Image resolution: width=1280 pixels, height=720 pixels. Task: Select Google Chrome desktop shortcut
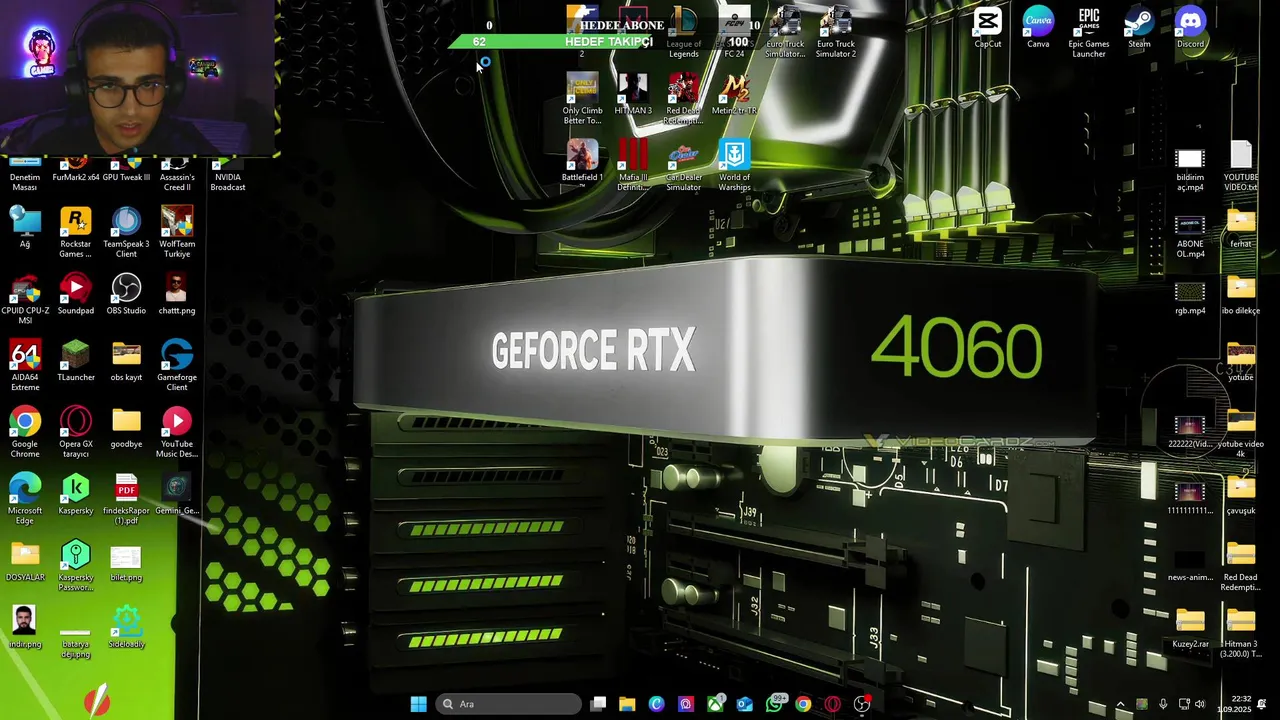(25, 434)
